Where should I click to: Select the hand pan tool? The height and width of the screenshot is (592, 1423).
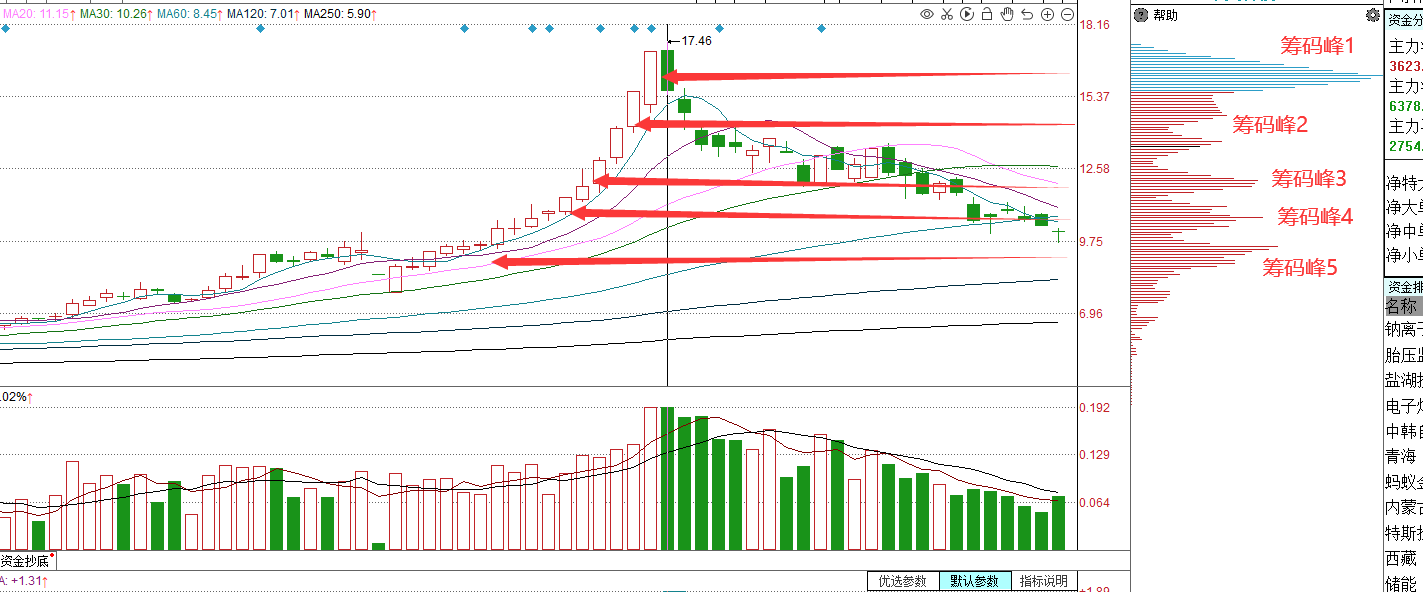pyautogui.click(x=1007, y=15)
